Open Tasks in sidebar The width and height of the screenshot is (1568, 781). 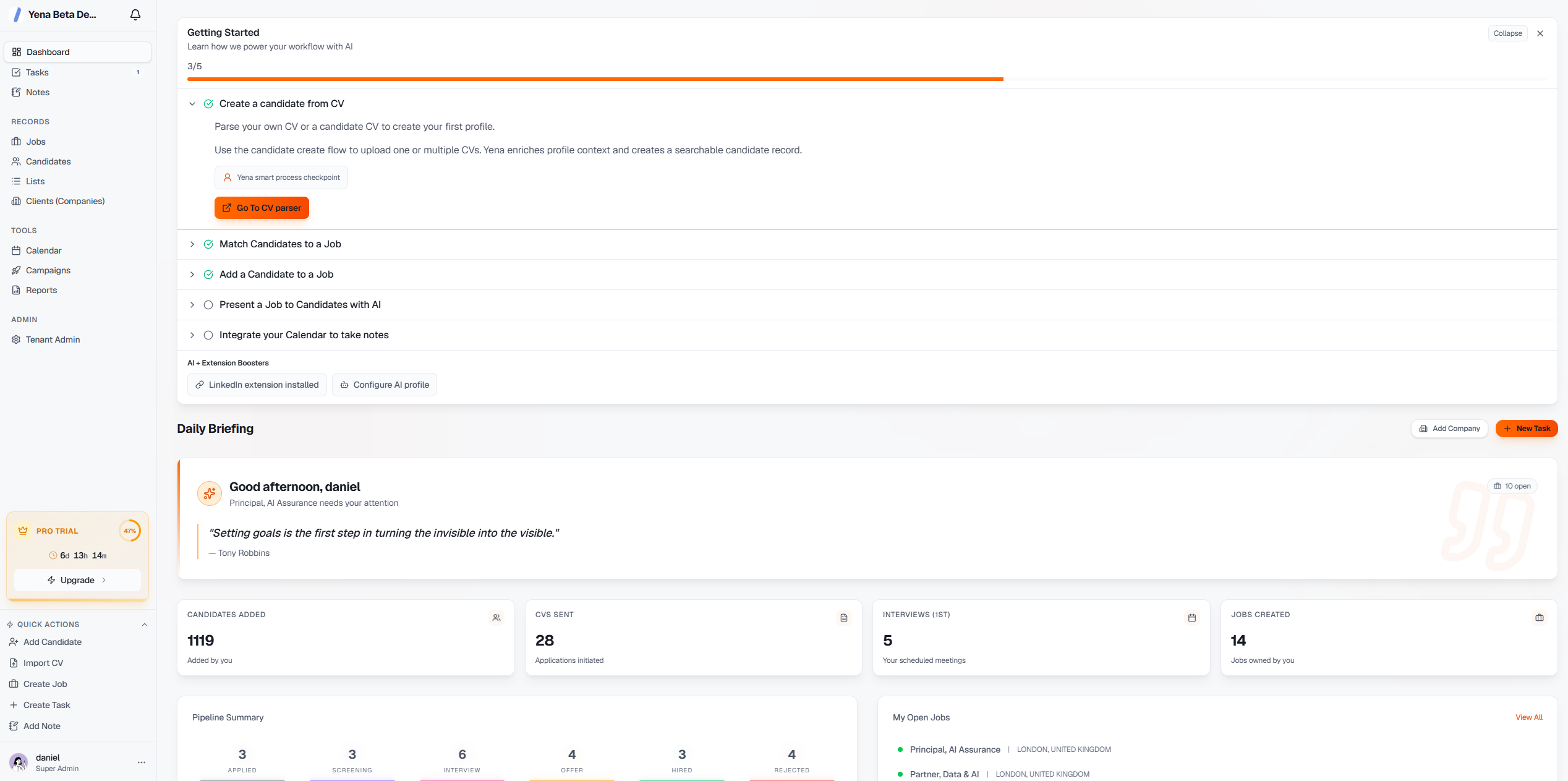[x=78, y=72]
